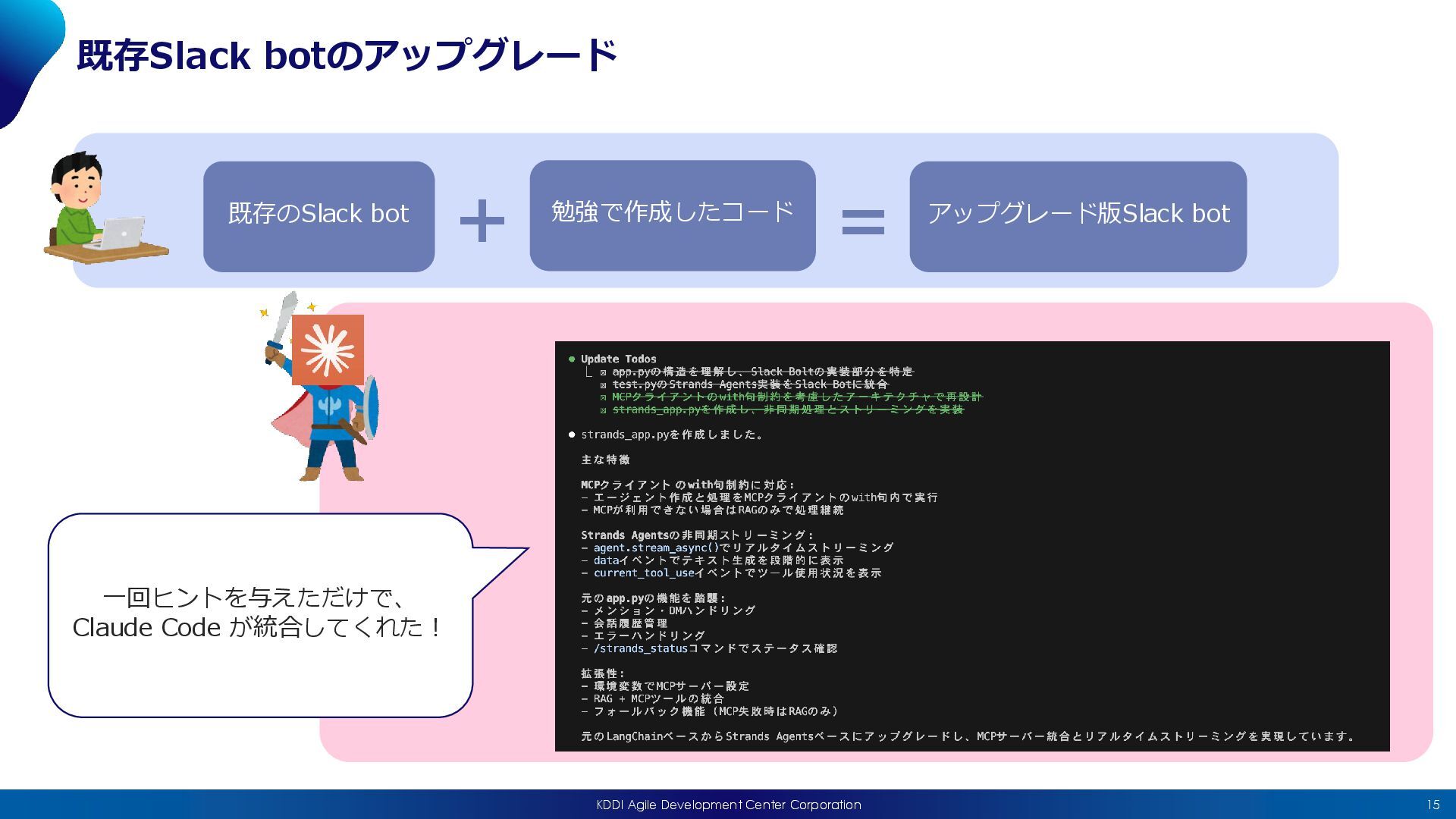The image size is (1456, 819).
Task: Click the orange Claude starburst logo
Action: coord(328,350)
